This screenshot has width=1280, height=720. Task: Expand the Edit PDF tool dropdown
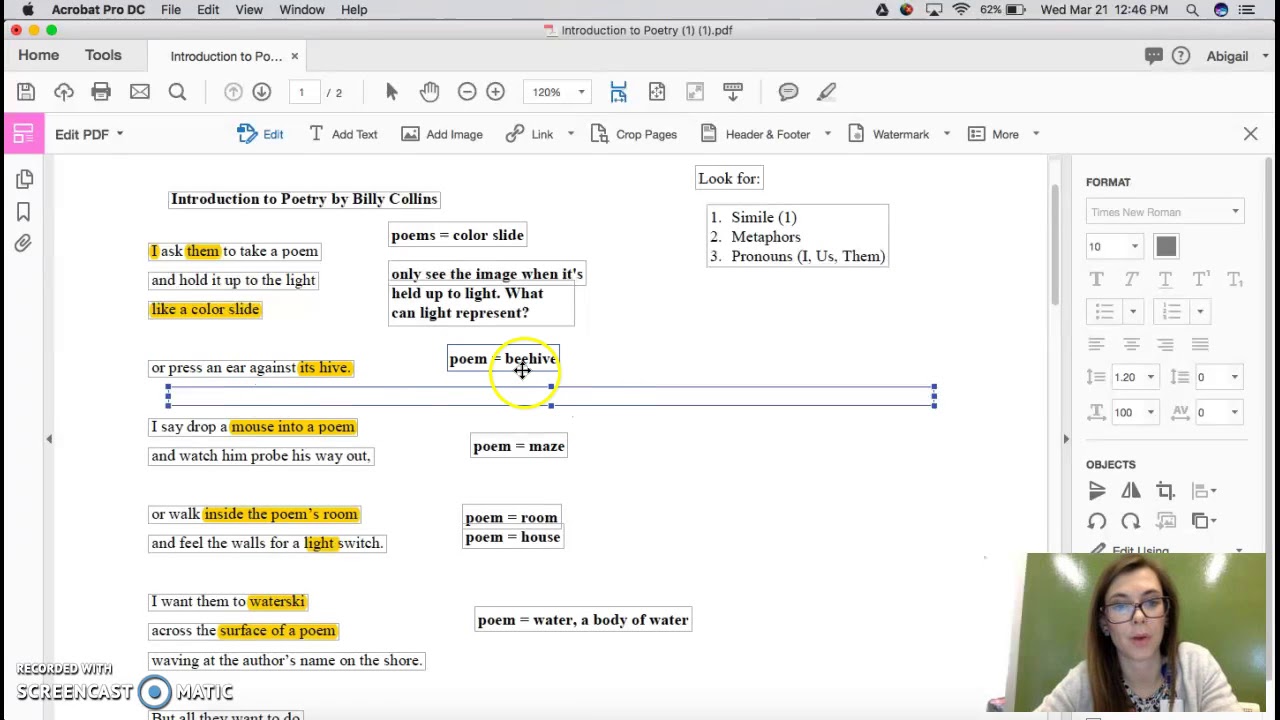click(x=119, y=134)
